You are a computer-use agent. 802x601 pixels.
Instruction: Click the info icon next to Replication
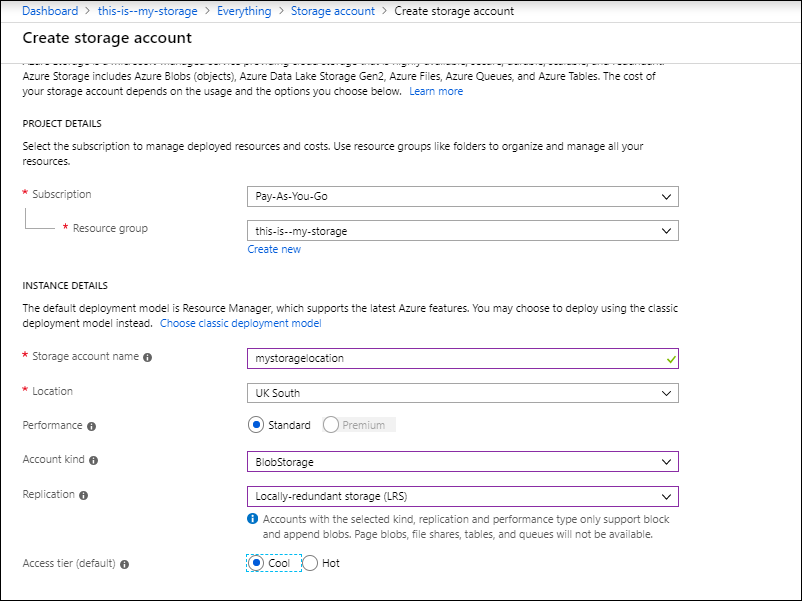83,495
